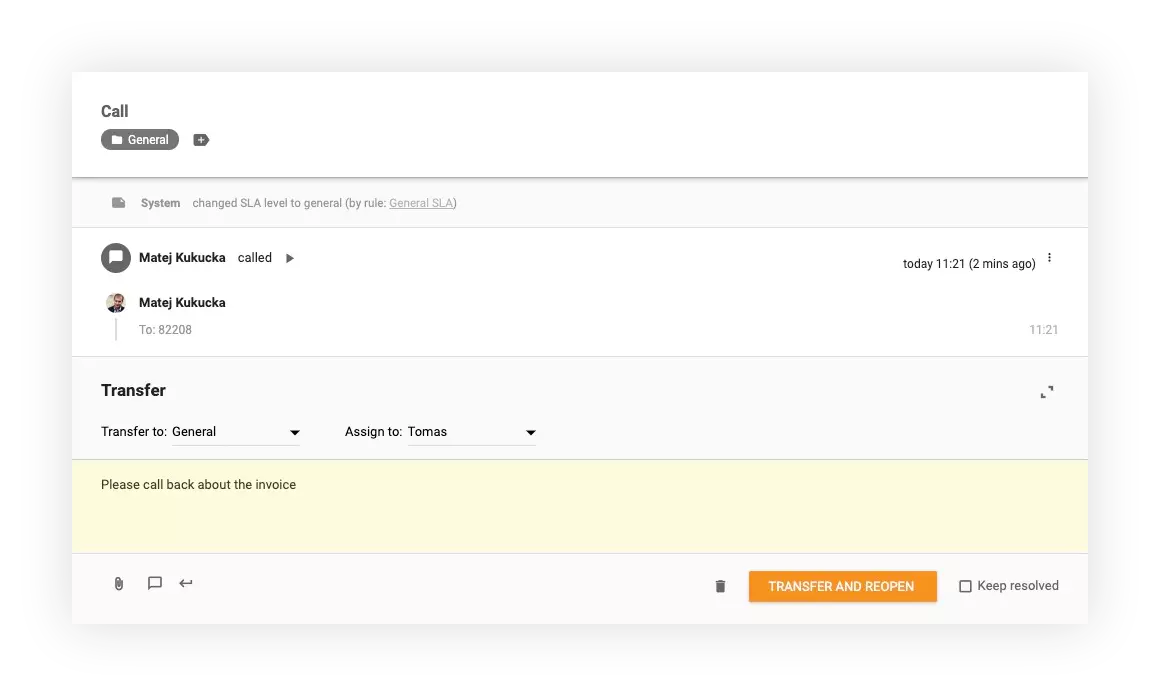Click the reply arrow icon
1160x696 pixels.
186,585
